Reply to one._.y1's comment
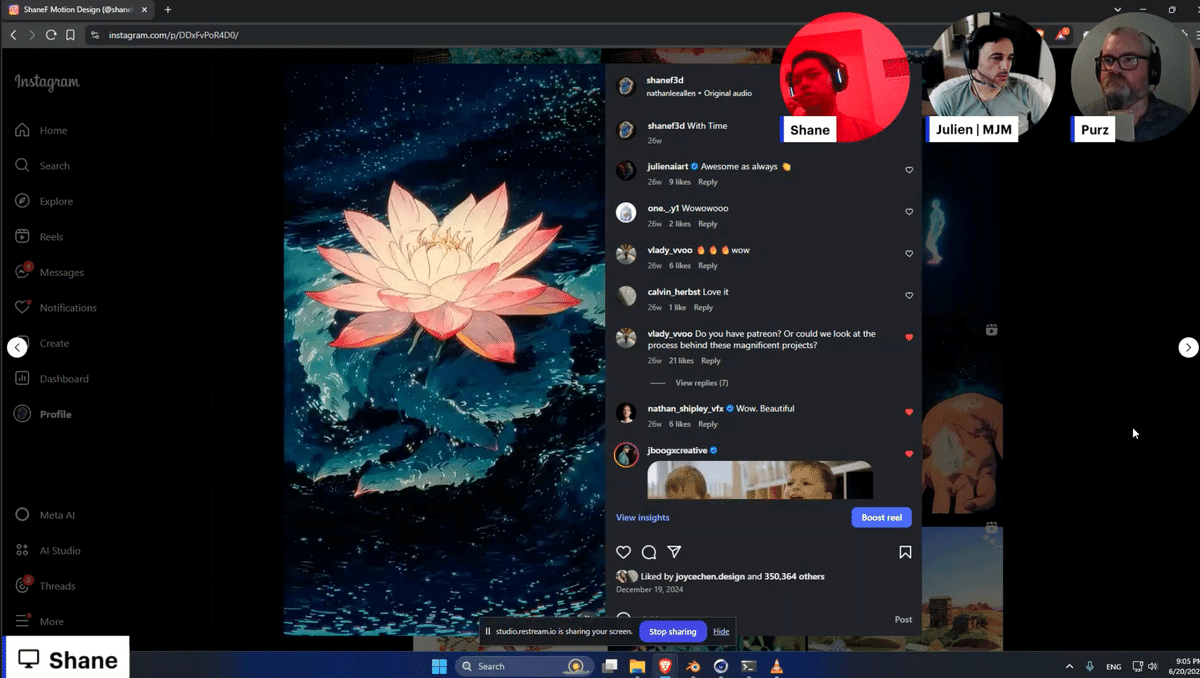Viewport: 1200px width, 678px height. (708, 224)
